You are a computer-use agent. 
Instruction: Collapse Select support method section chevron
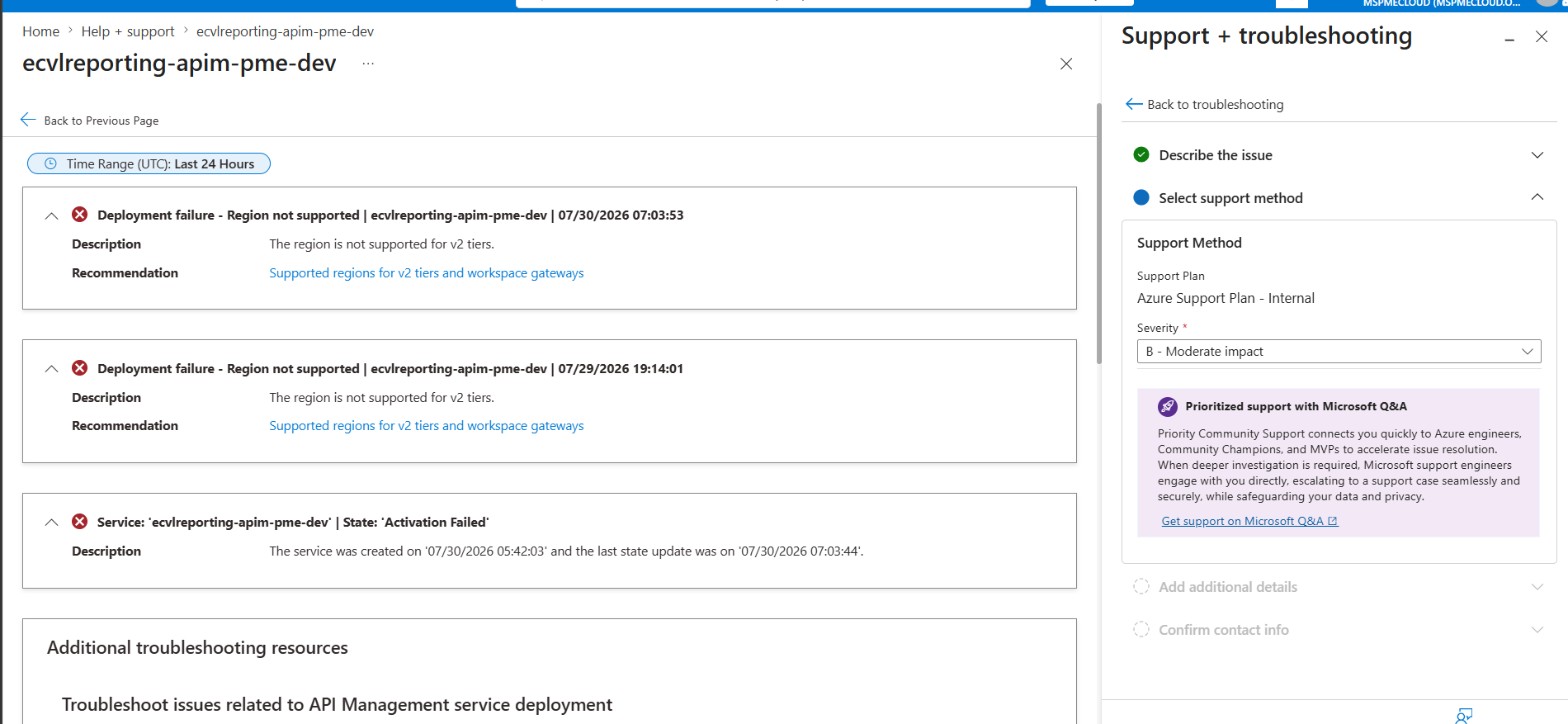[x=1537, y=197]
